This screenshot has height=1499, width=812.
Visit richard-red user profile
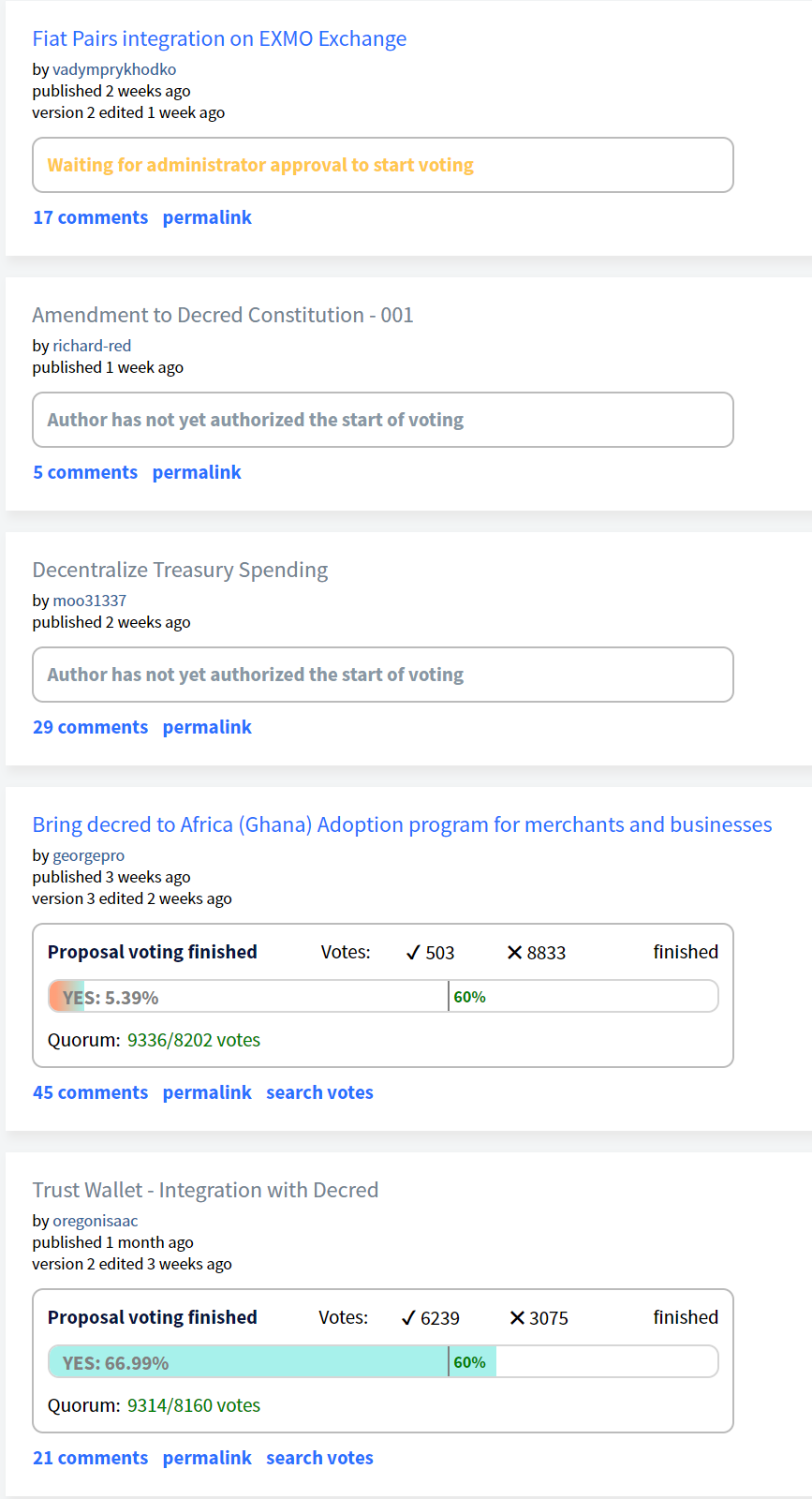92,346
